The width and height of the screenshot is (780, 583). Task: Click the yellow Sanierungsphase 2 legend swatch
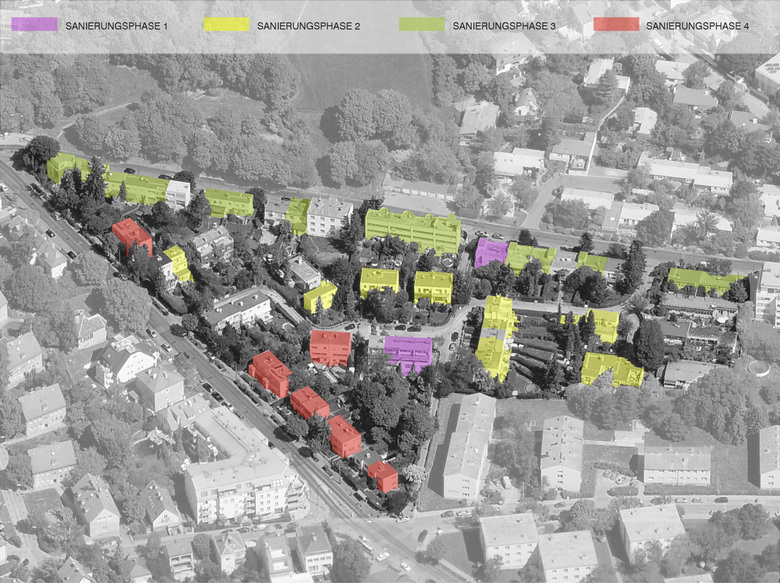(x=226, y=24)
